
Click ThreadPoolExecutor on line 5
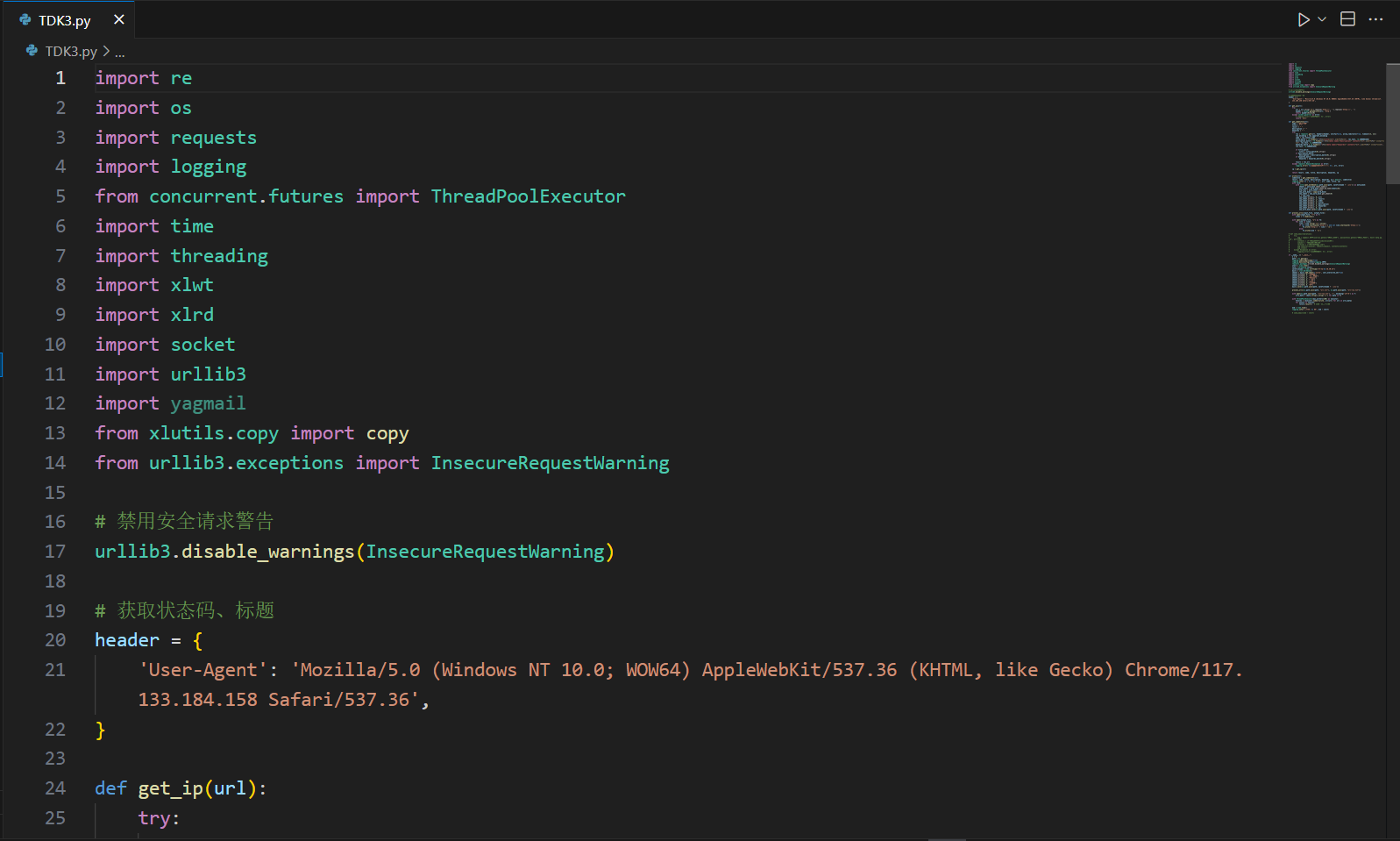coord(528,196)
